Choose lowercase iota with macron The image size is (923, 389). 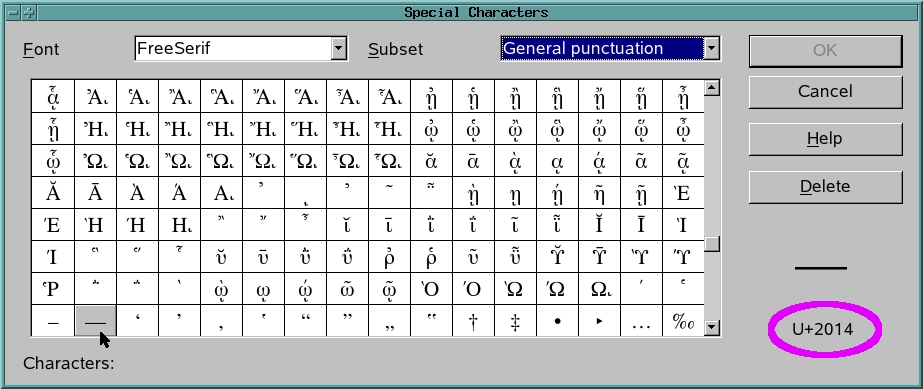[x=389, y=225]
